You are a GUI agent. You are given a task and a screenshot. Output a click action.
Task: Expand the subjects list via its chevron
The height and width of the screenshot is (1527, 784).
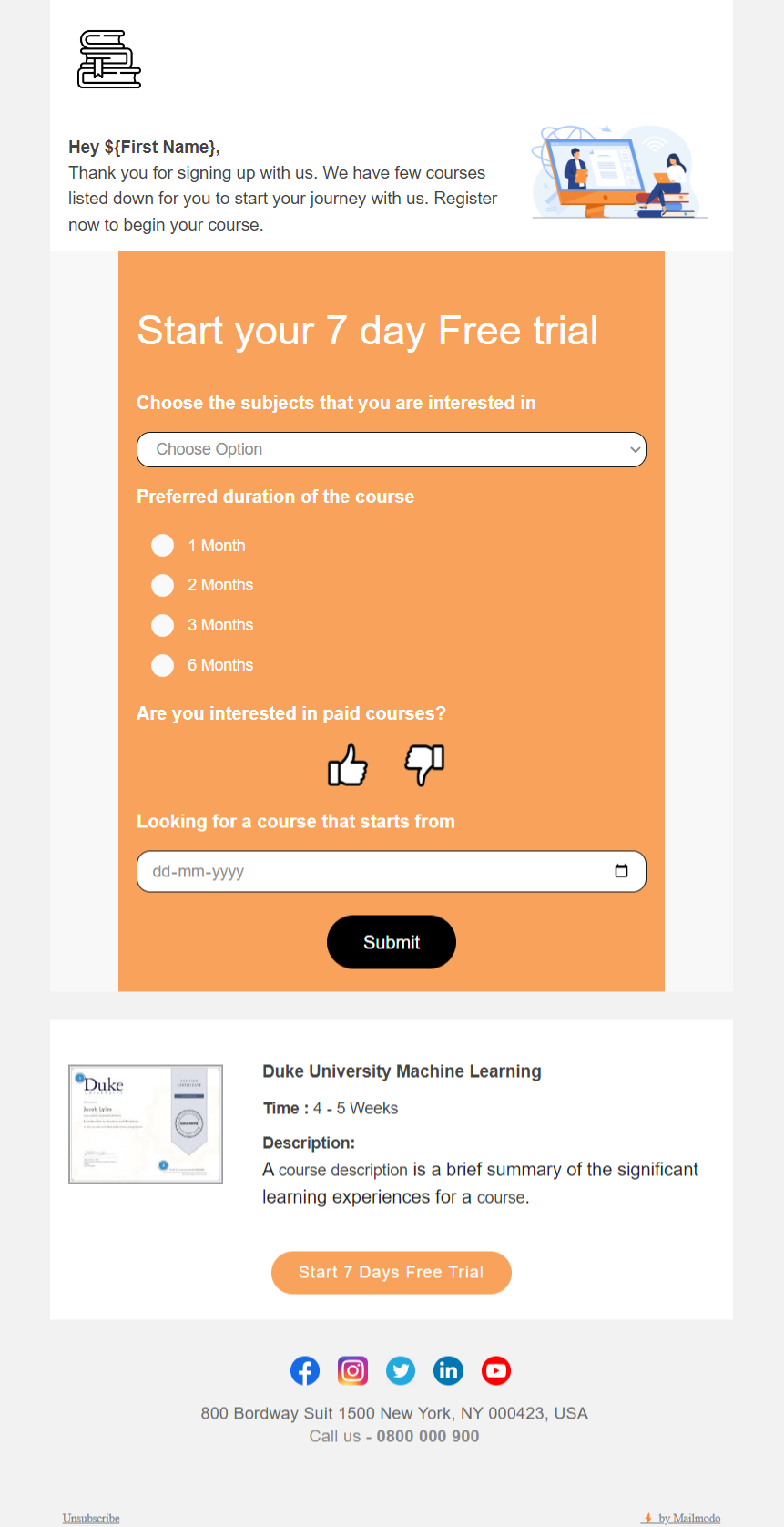[635, 449]
